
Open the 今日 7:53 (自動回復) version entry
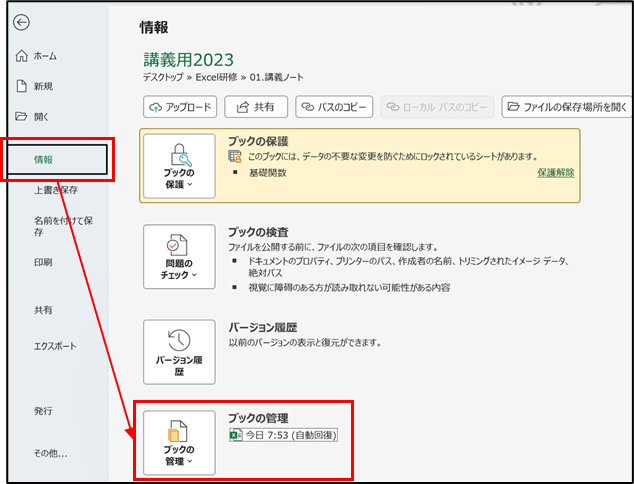pyautogui.click(x=283, y=435)
